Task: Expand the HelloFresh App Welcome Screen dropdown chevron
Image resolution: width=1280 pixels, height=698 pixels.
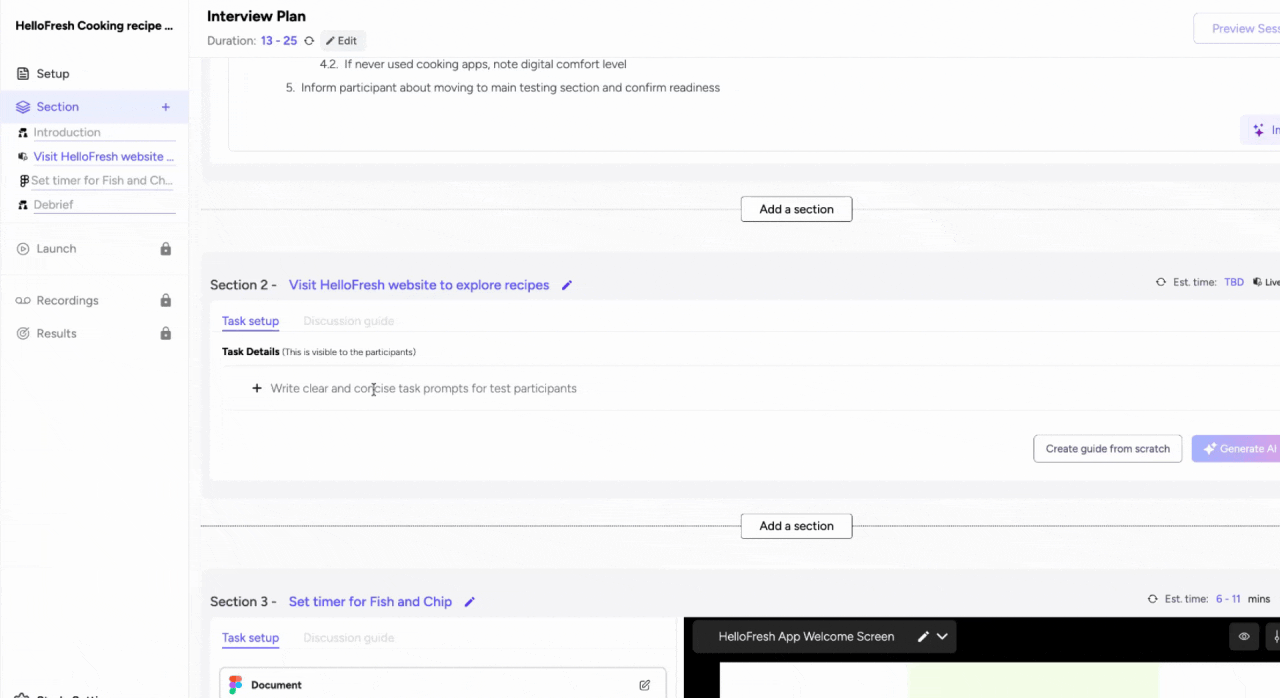Action: [x=941, y=636]
